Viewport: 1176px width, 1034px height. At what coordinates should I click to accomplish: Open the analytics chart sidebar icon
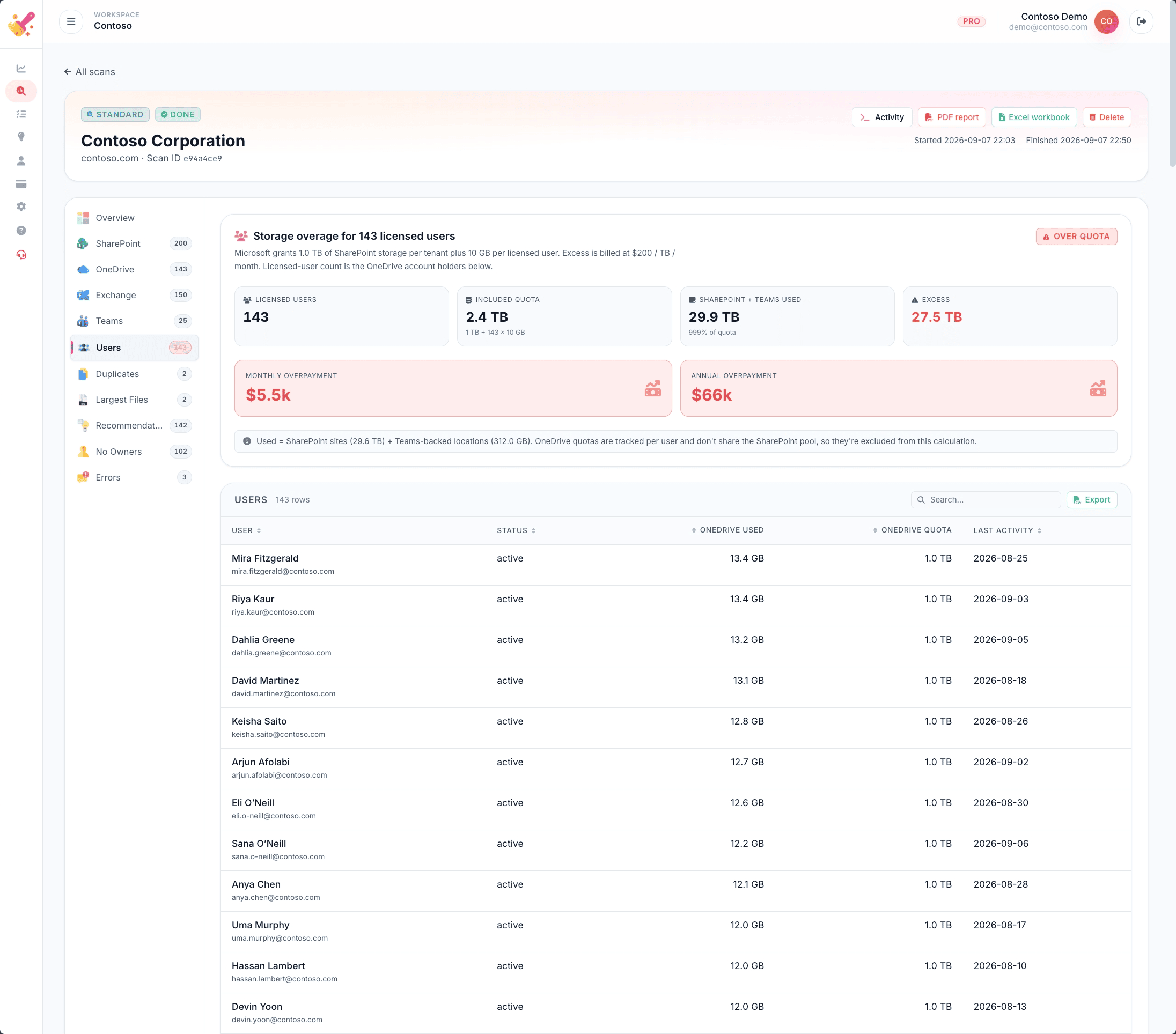[x=21, y=69]
